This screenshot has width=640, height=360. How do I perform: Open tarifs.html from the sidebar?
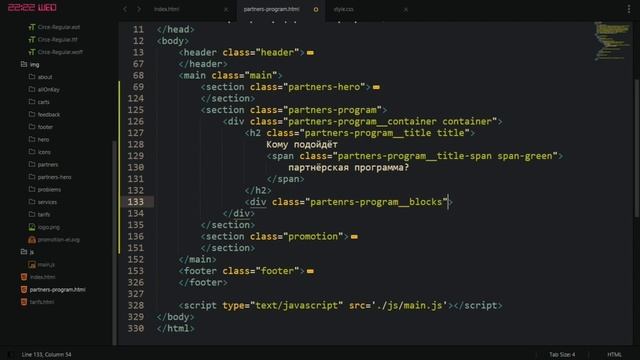click(42, 302)
